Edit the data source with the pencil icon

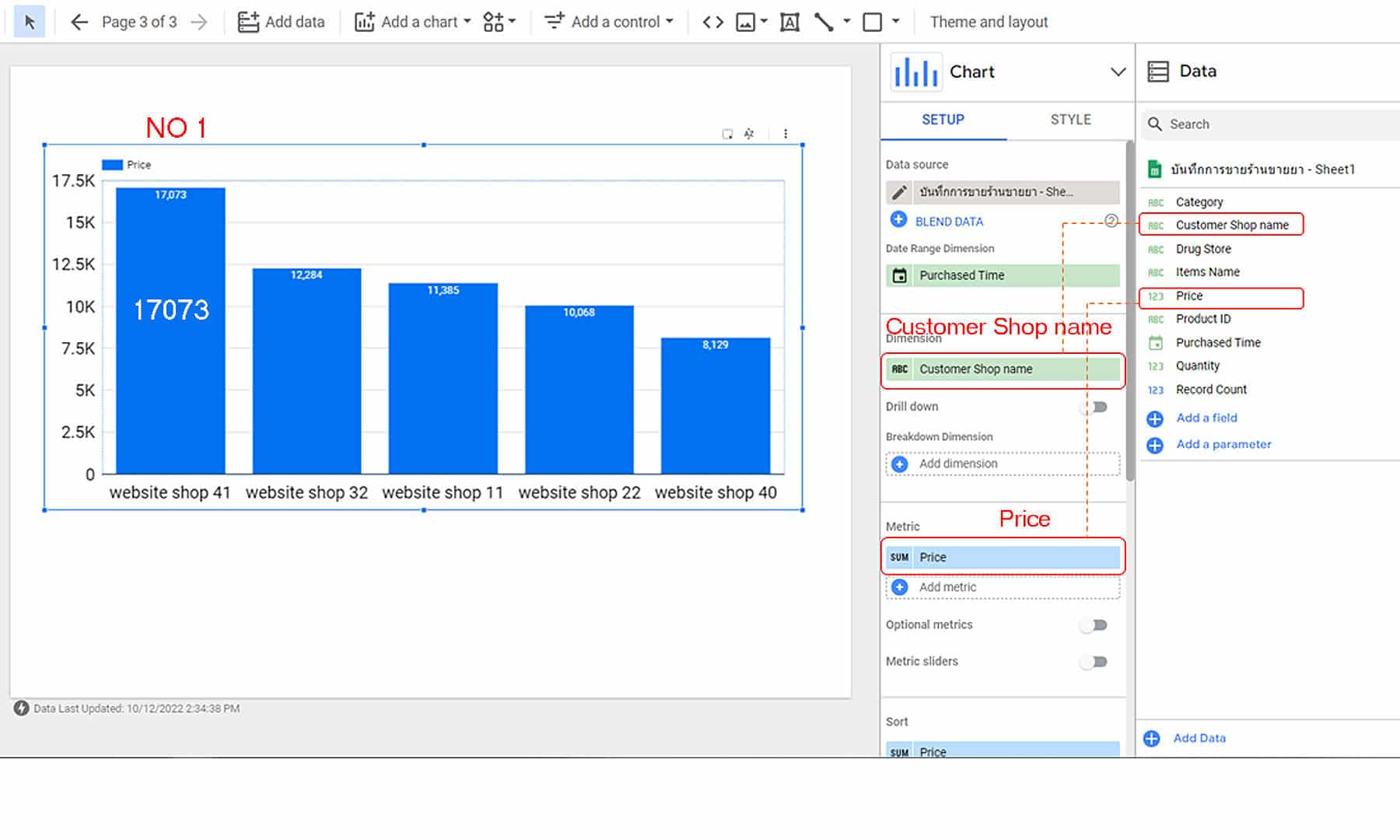[x=901, y=192]
